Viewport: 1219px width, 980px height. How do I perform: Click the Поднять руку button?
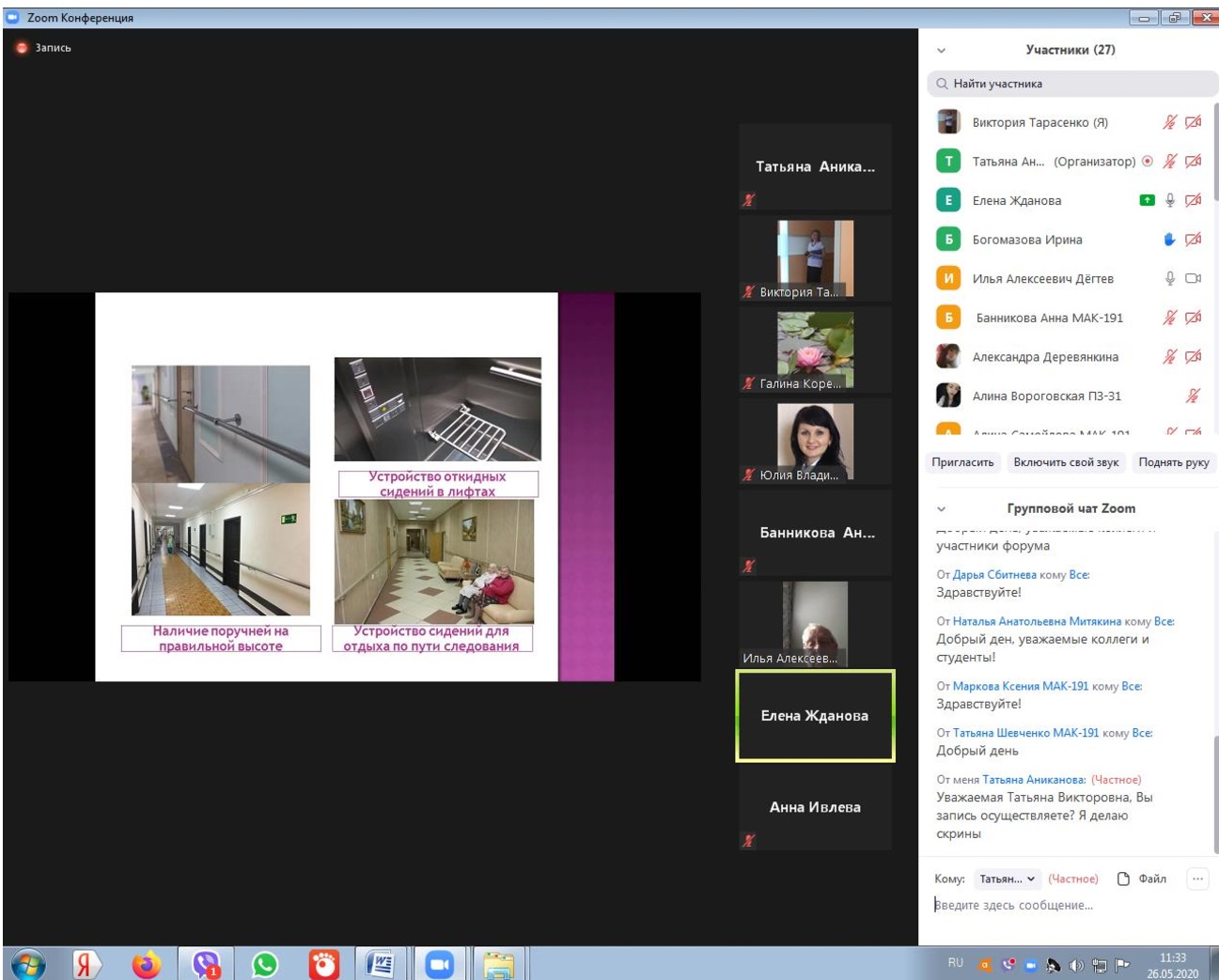pyautogui.click(x=1174, y=462)
